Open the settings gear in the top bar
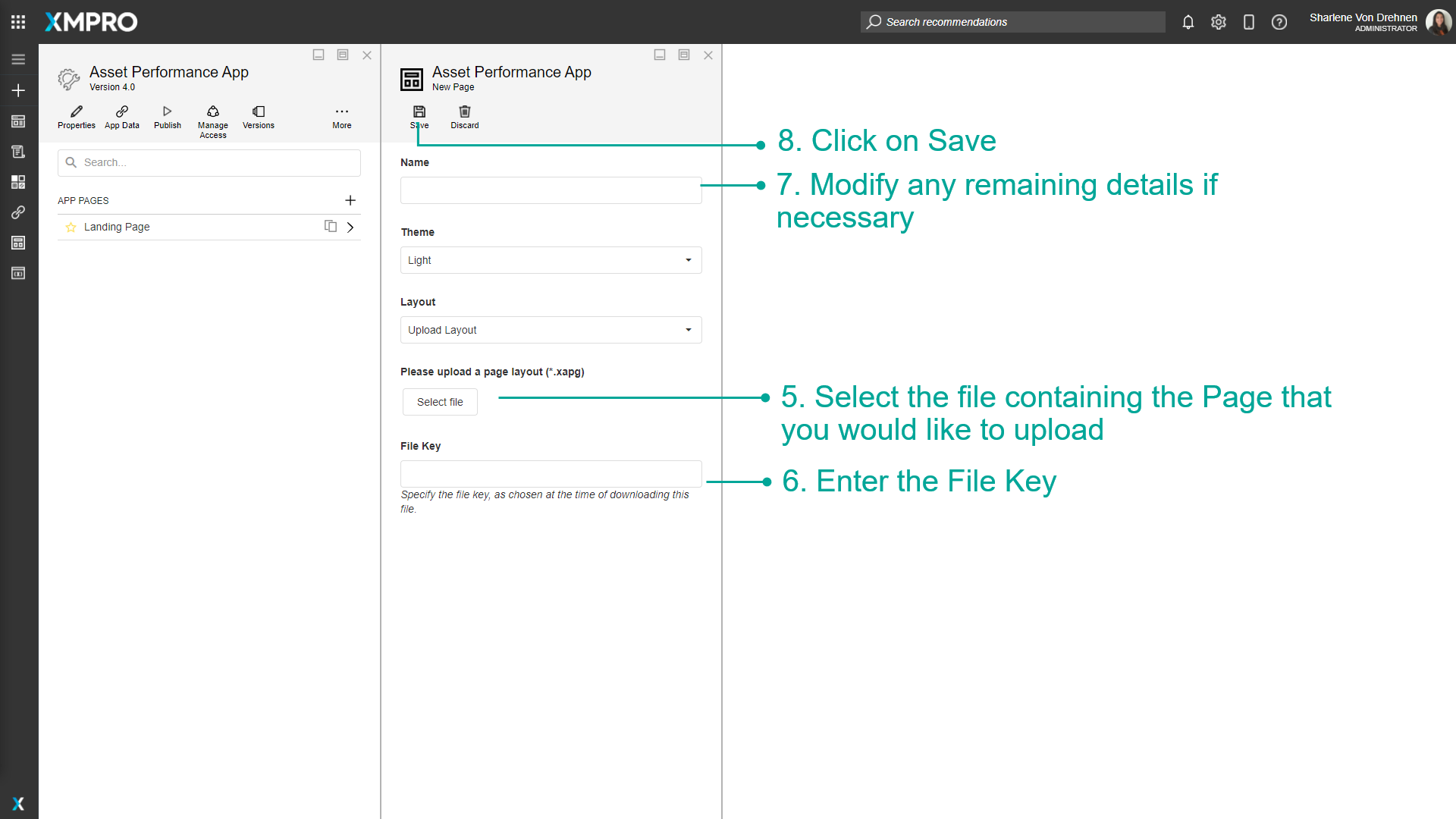Viewport: 1456px width, 819px height. point(1219,22)
